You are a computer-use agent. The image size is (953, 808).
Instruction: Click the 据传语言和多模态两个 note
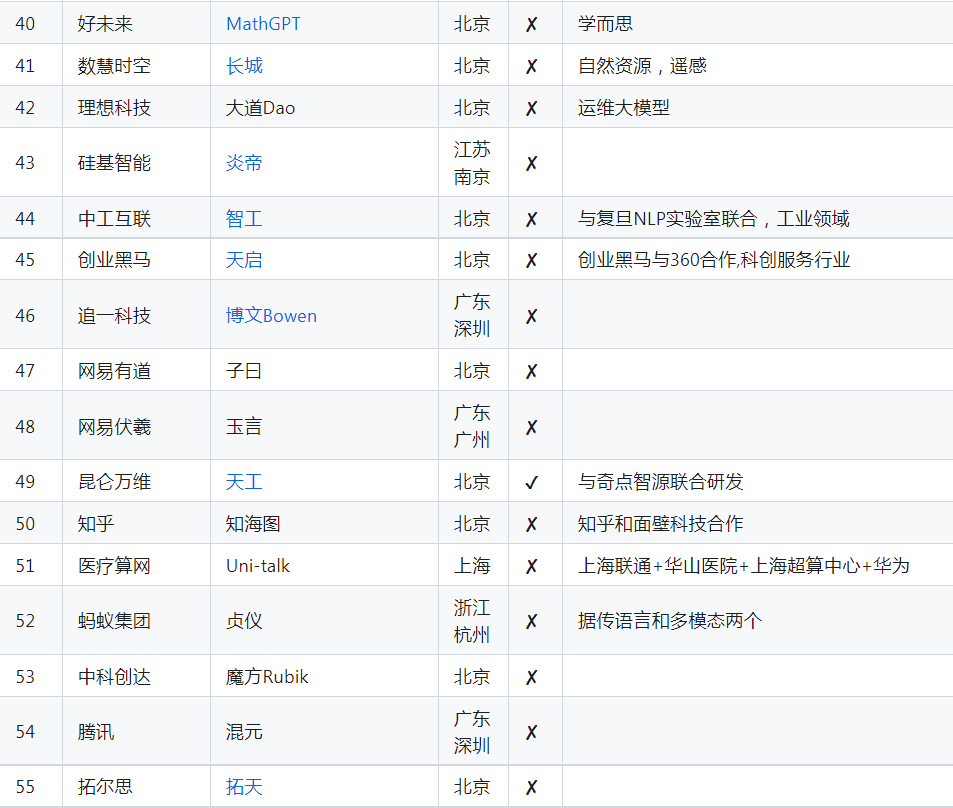coord(670,621)
